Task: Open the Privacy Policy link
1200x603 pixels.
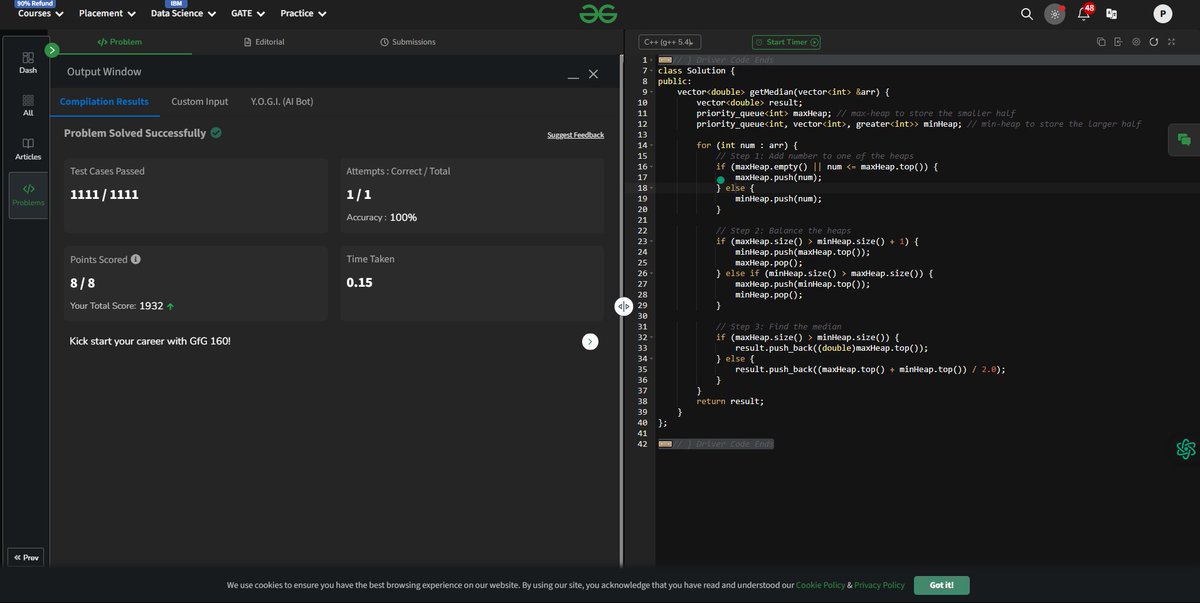Action: [x=879, y=585]
